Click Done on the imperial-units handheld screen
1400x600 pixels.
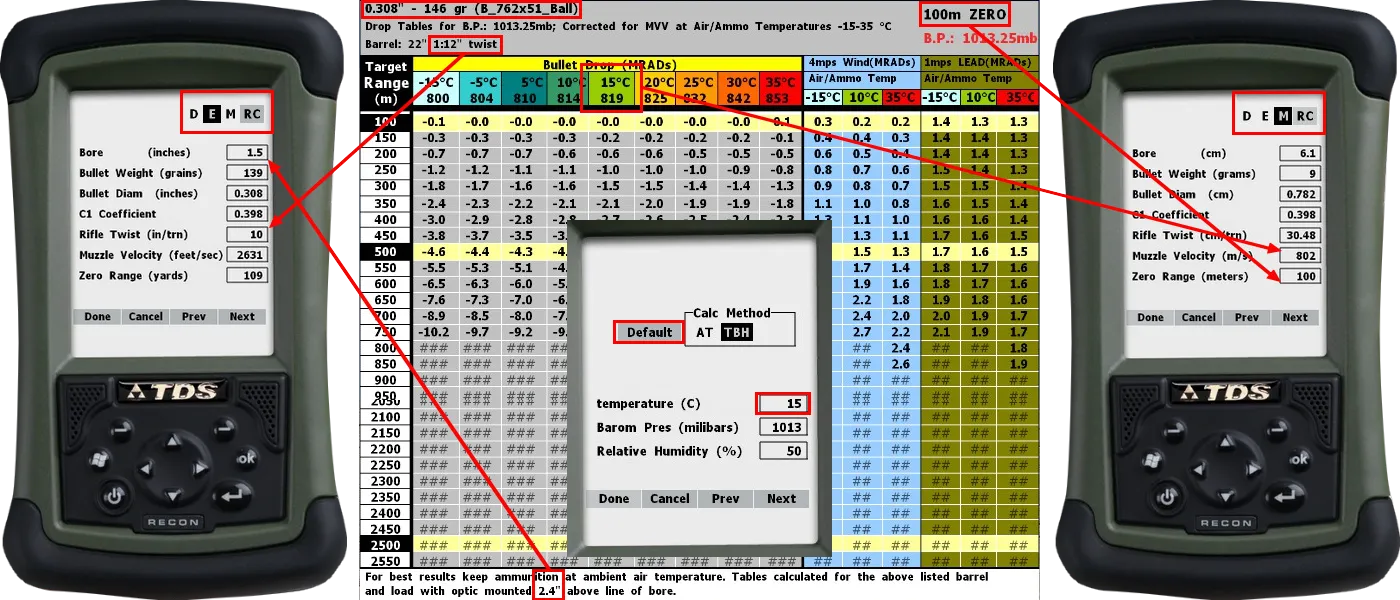coord(98,316)
